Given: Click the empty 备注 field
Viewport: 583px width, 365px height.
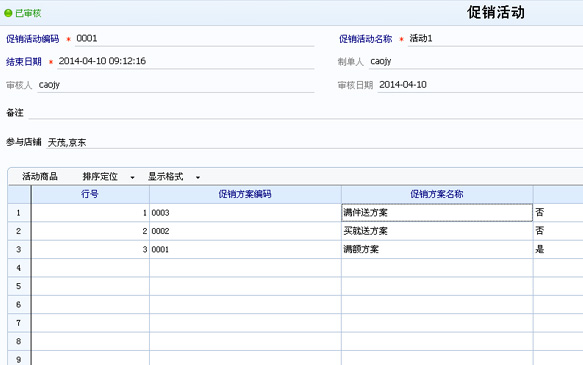Looking at the screenshot, I should pos(305,113).
